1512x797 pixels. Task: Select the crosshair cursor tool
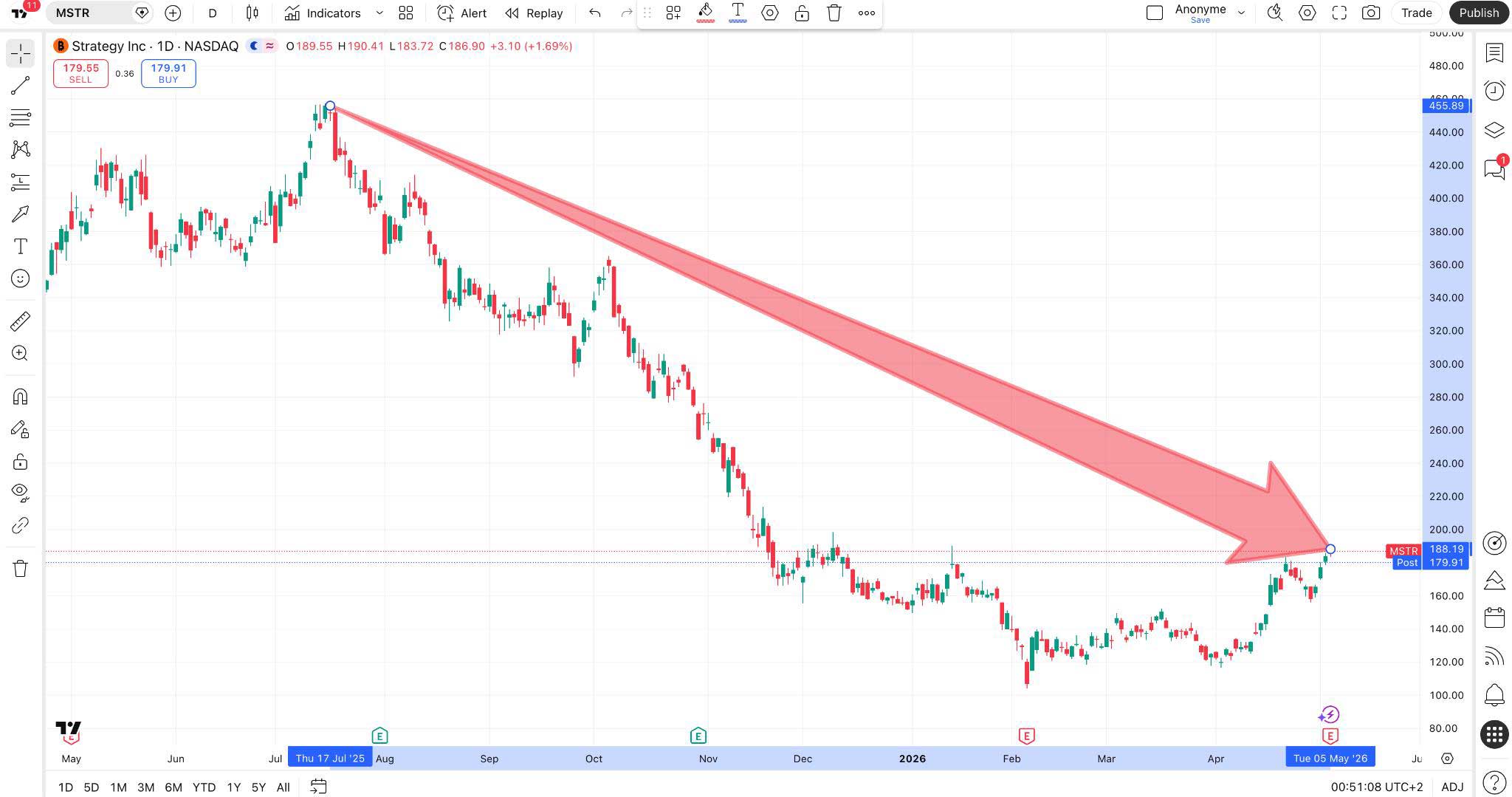point(21,53)
